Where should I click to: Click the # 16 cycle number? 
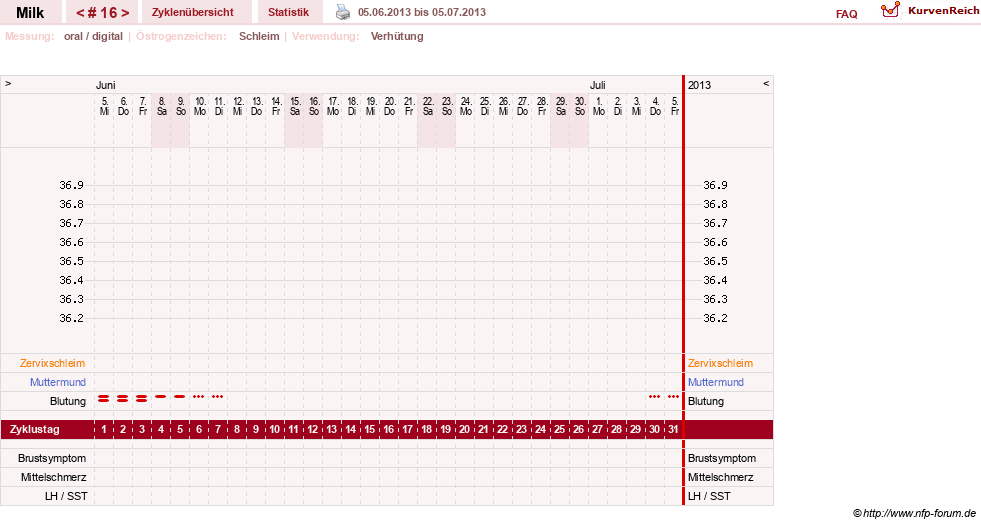click(x=103, y=13)
